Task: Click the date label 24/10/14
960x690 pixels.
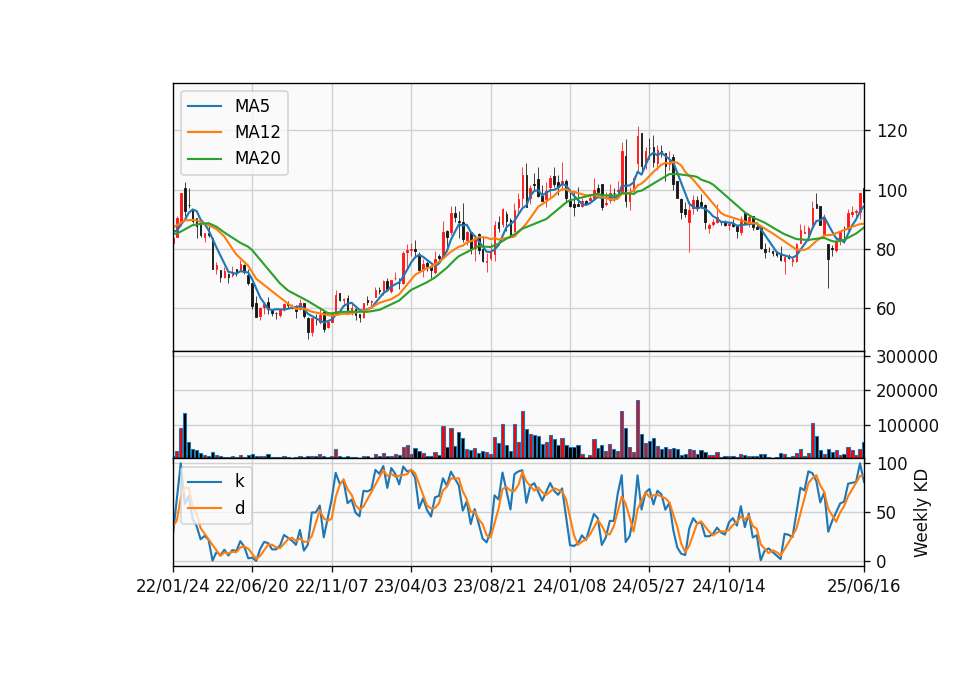Action: click(729, 587)
